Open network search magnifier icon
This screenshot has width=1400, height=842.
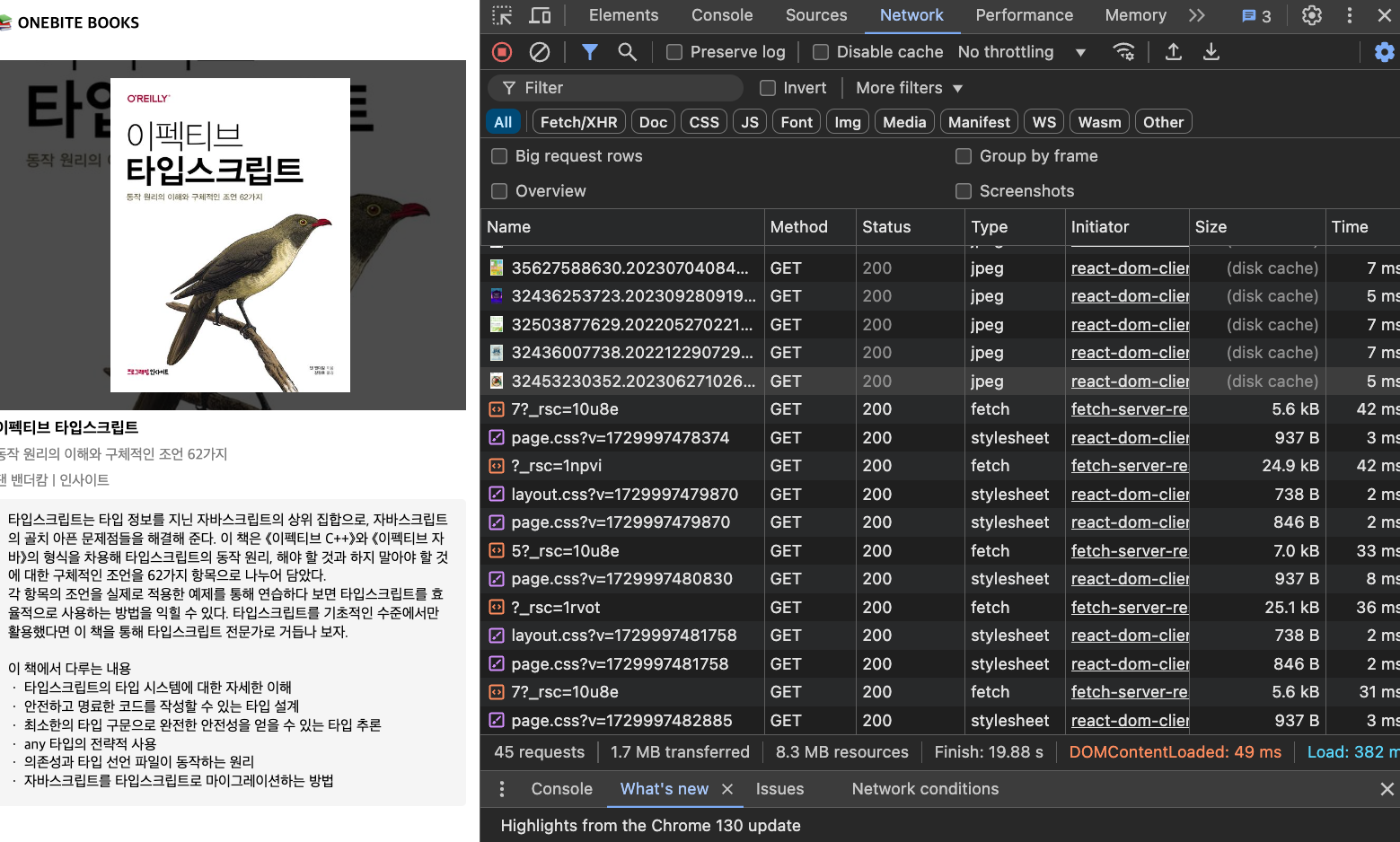[x=627, y=52]
